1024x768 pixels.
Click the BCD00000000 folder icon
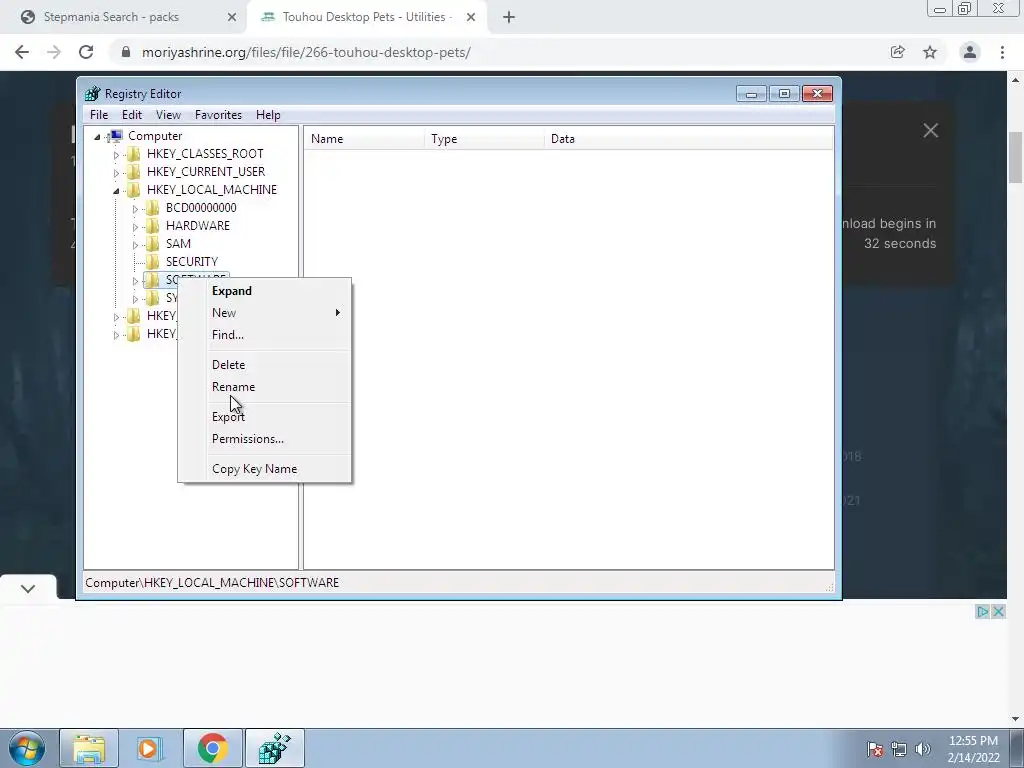coord(152,208)
